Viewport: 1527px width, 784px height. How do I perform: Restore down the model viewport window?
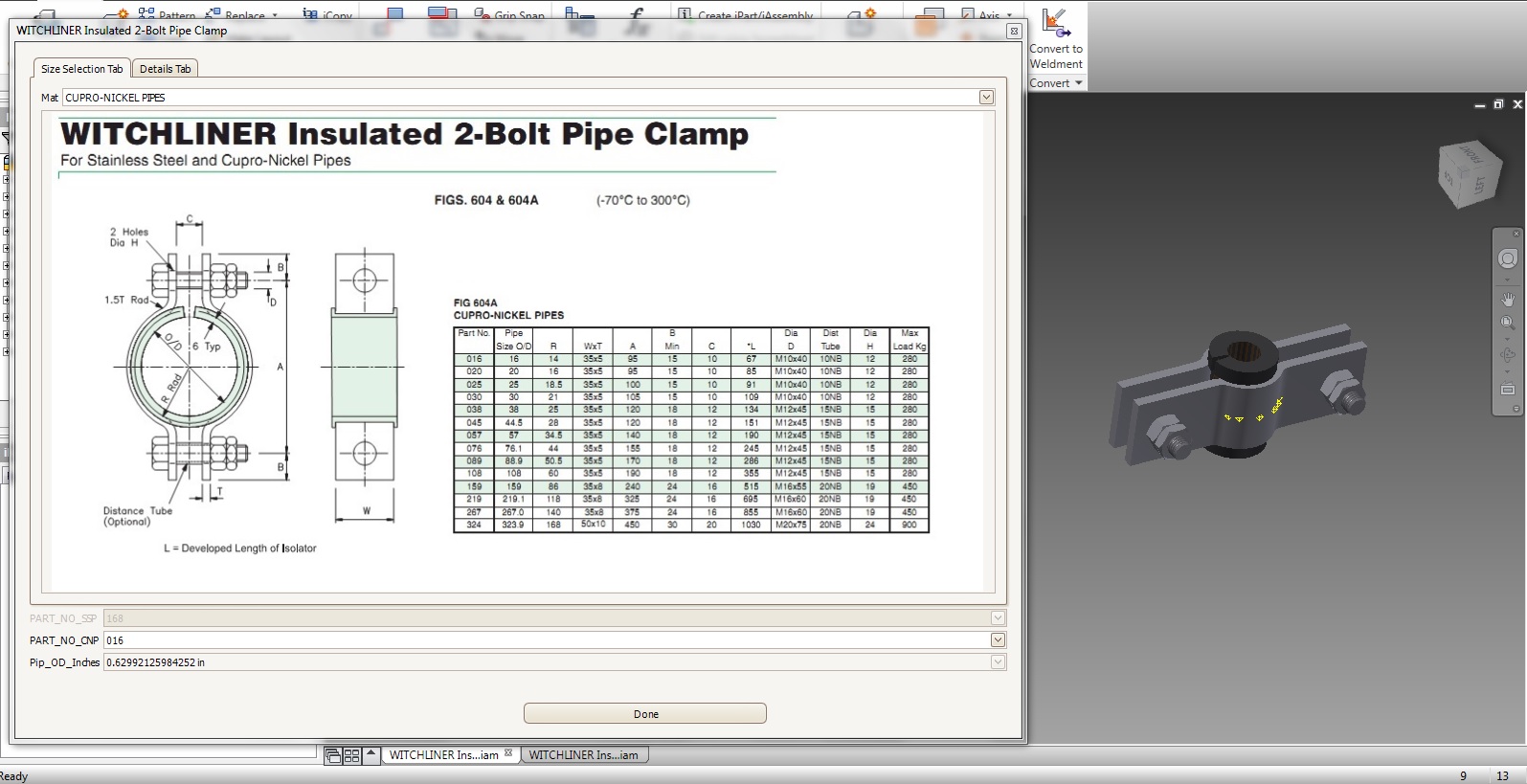tap(1498, 104)
